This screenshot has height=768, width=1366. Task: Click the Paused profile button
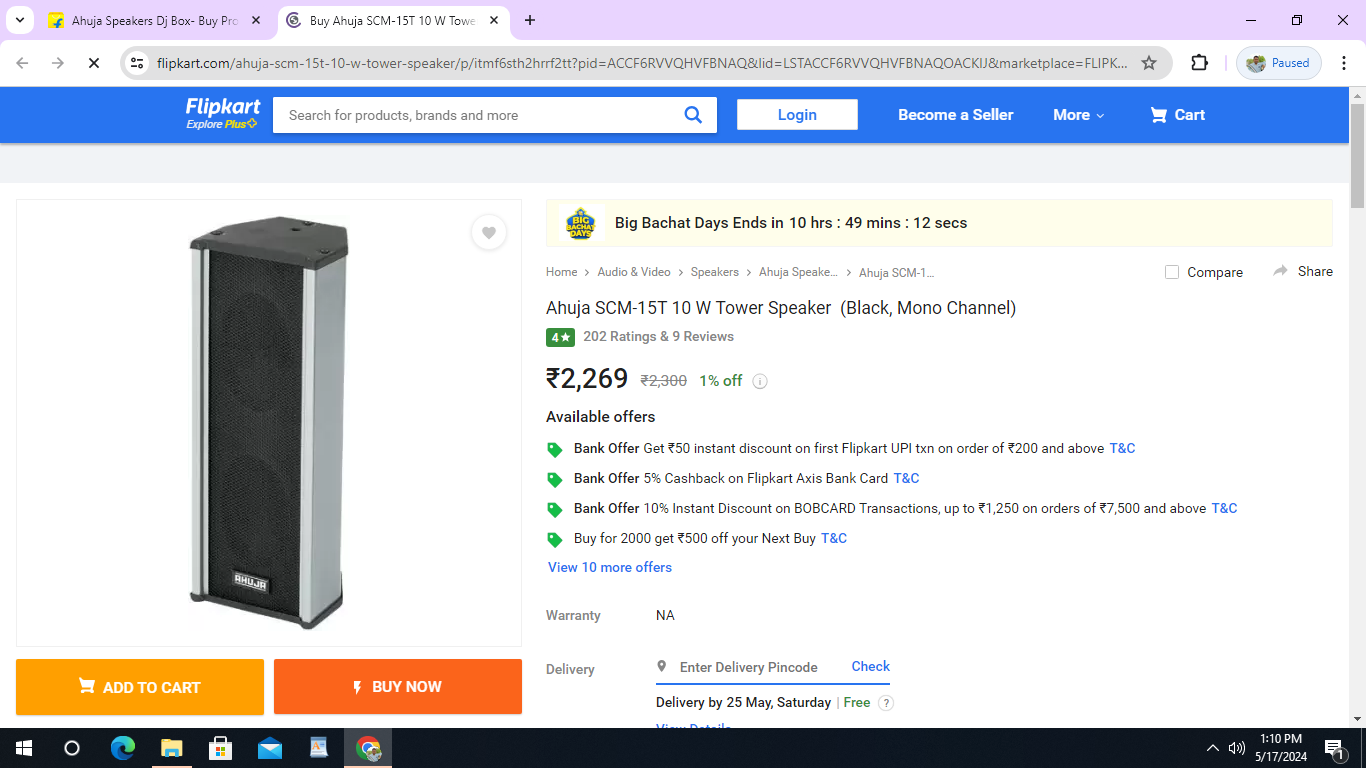coord(1279,63)
